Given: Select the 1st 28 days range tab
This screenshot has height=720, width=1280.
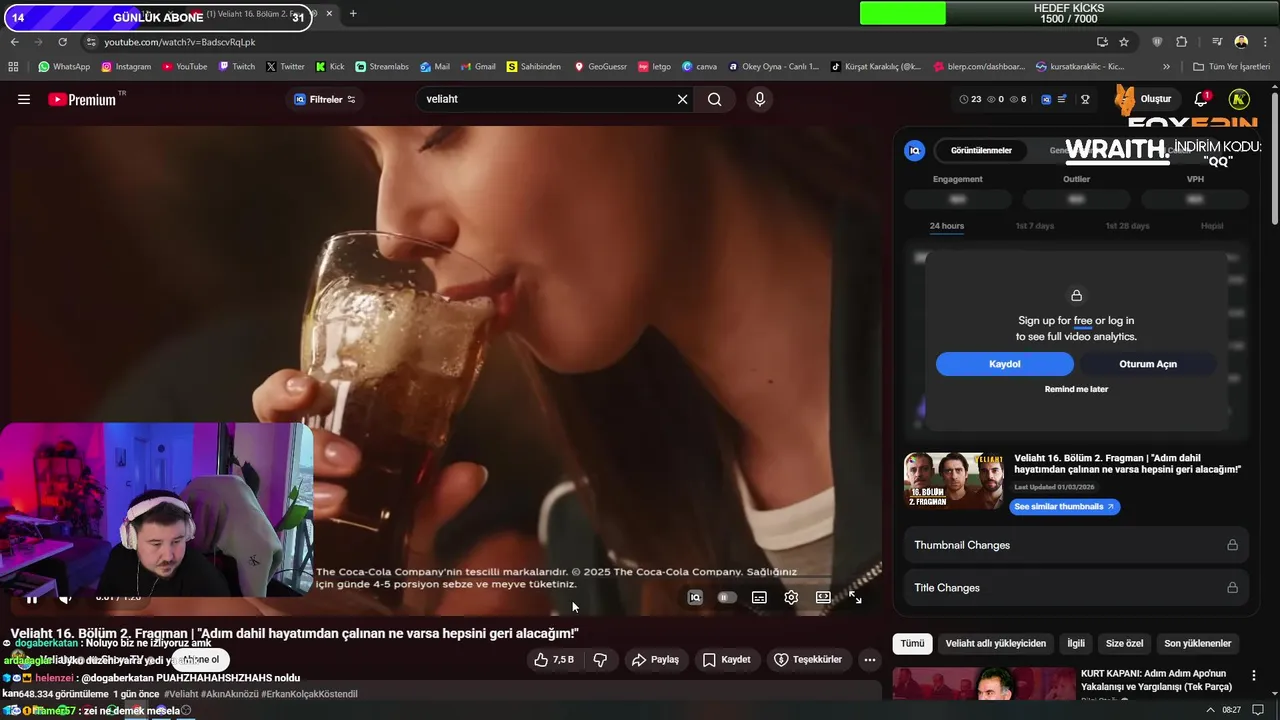Looking at the screenshot, I should pyautogui.click(x=1127, y=226).
